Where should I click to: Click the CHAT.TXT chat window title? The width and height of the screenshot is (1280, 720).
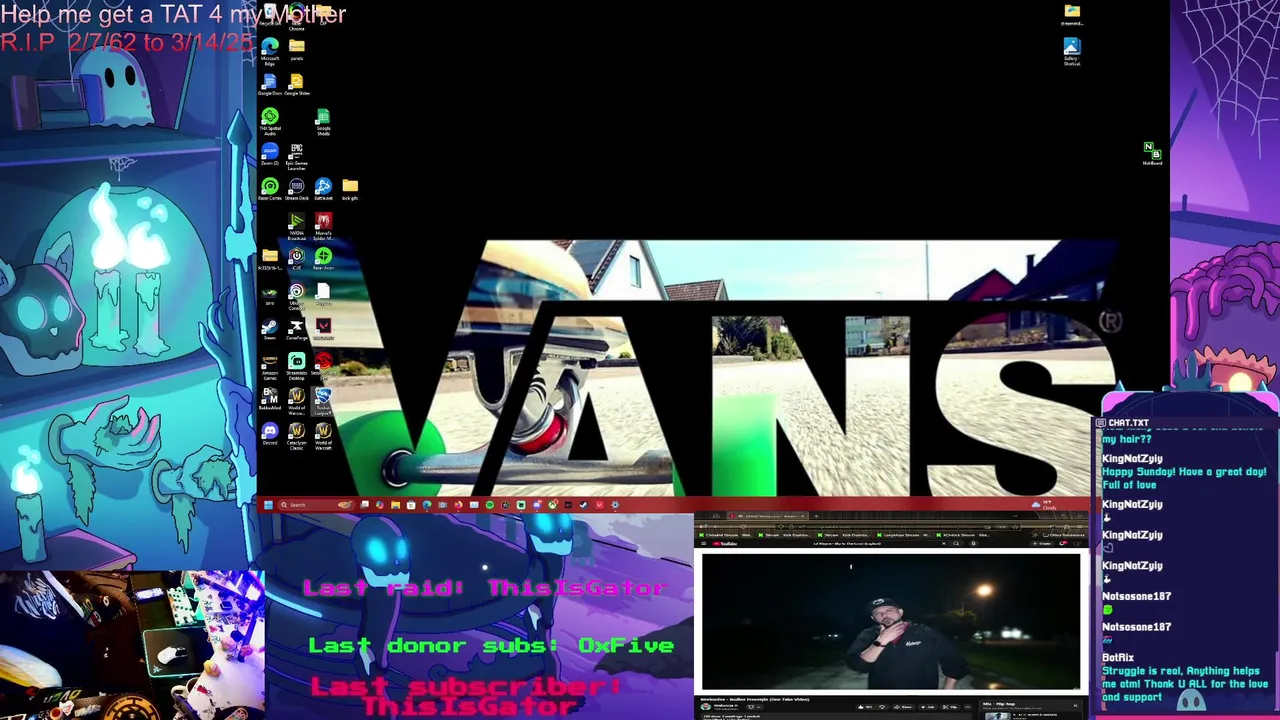[x=1128, y=423]
